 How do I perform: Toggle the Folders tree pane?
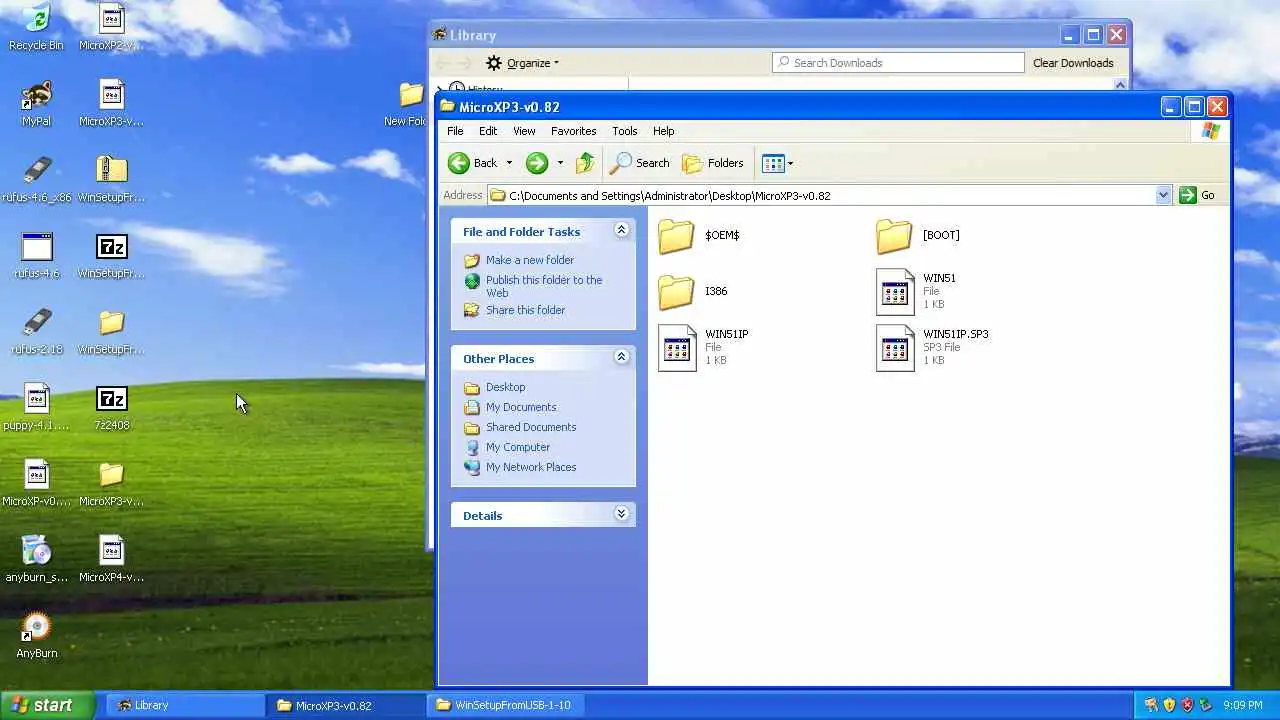(713, 163)
